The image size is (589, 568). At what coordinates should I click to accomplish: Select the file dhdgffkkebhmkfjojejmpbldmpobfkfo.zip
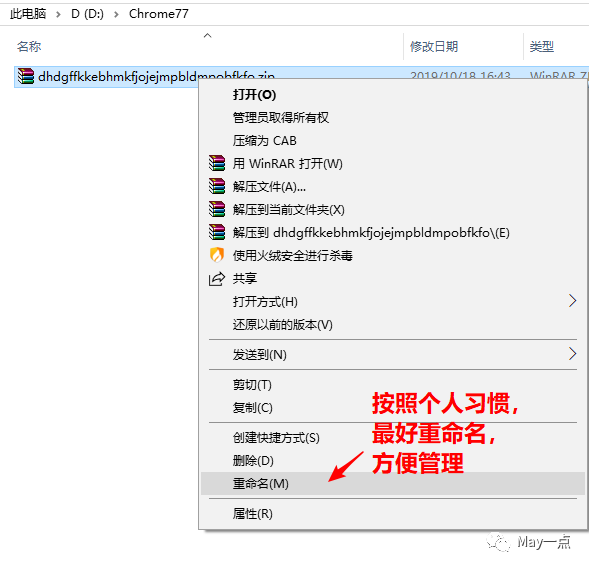pos(156,77)
